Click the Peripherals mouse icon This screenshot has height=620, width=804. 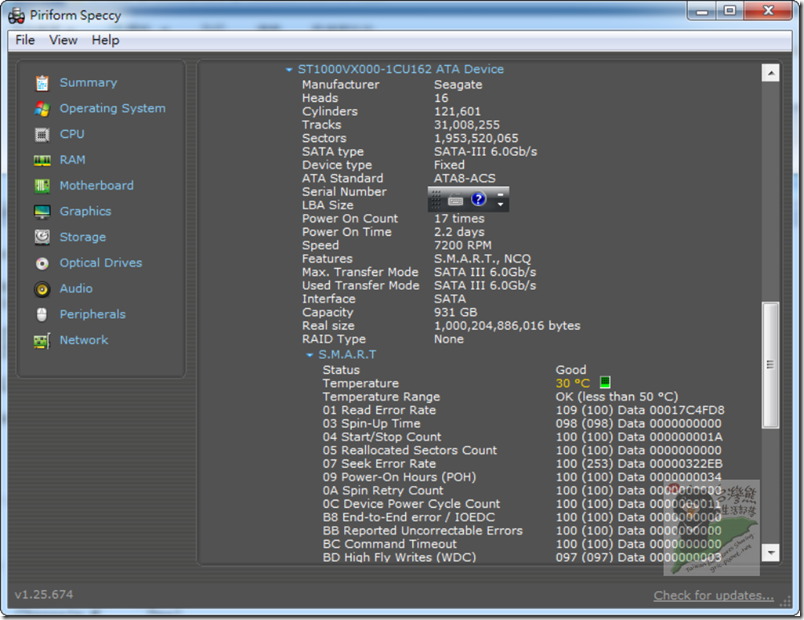(x=42, y=314)
